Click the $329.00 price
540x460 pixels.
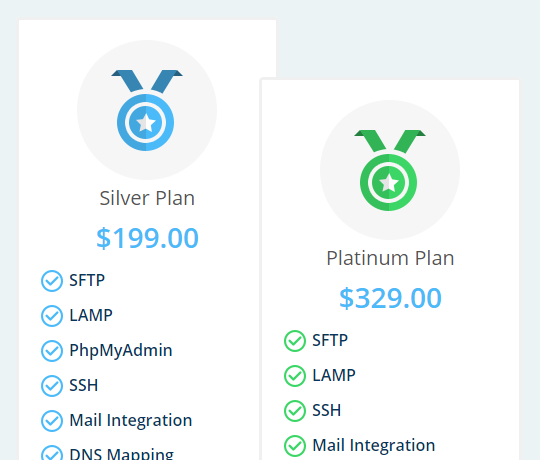390,298
